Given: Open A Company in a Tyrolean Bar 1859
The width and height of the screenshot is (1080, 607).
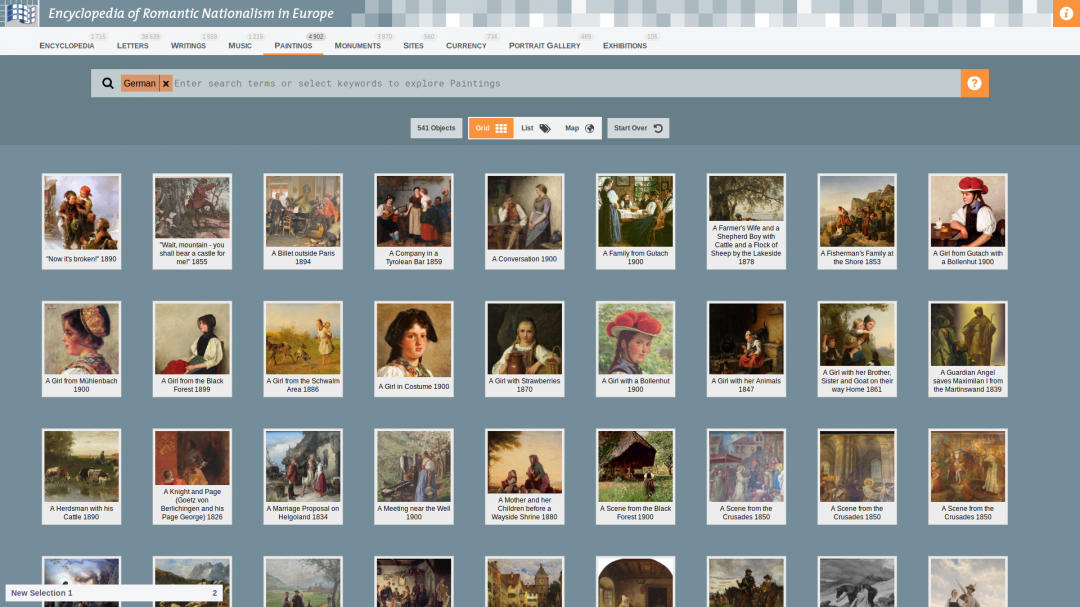Looking at the screenshot, I should pyautogui.click(x=414, y=221).
